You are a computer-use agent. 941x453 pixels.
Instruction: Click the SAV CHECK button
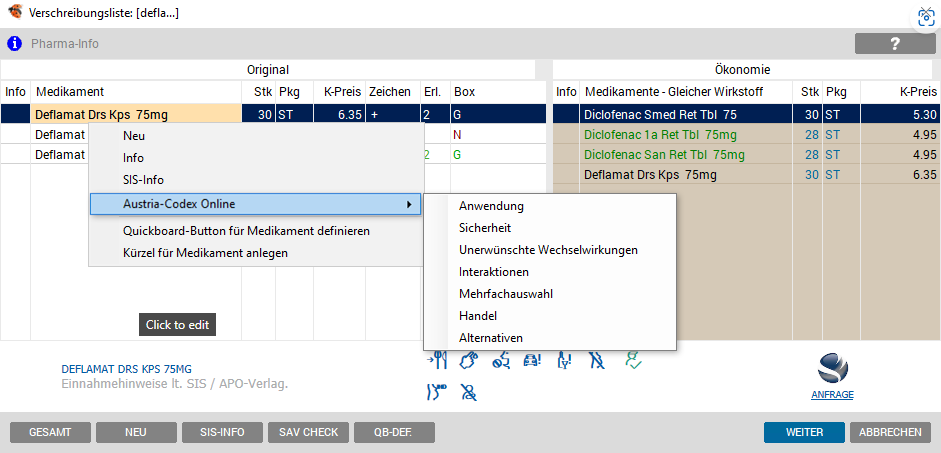point(308,432)
